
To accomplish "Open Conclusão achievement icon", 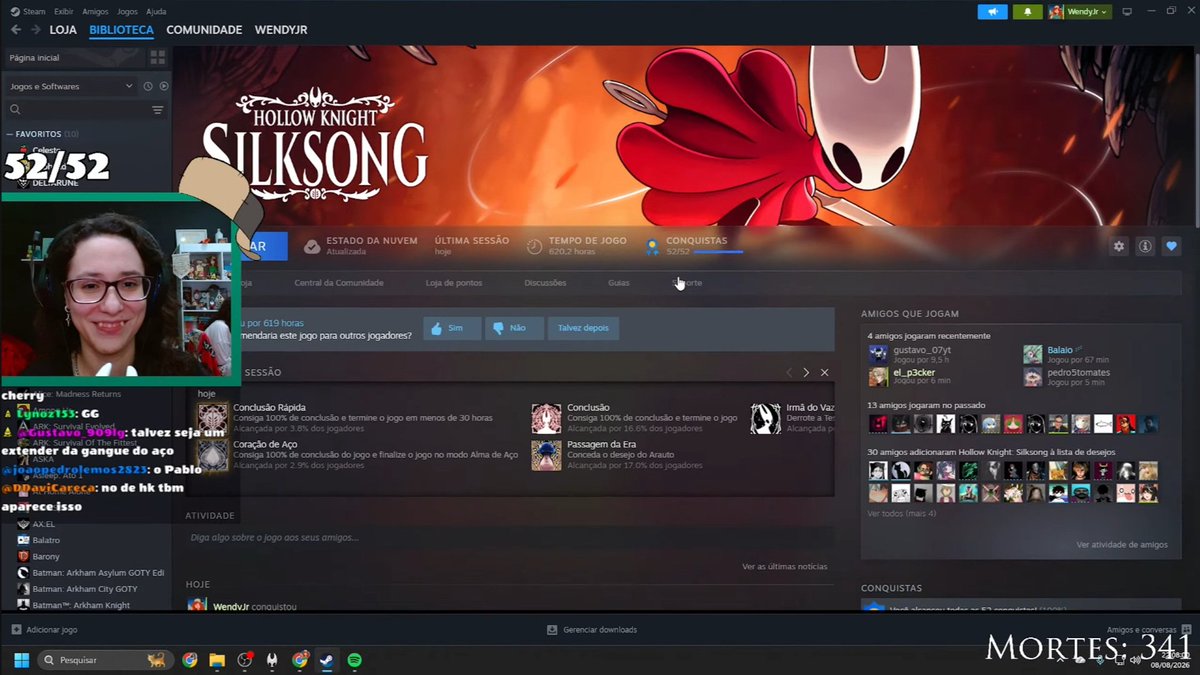I will pyautogui.click(x=546, y=418).
